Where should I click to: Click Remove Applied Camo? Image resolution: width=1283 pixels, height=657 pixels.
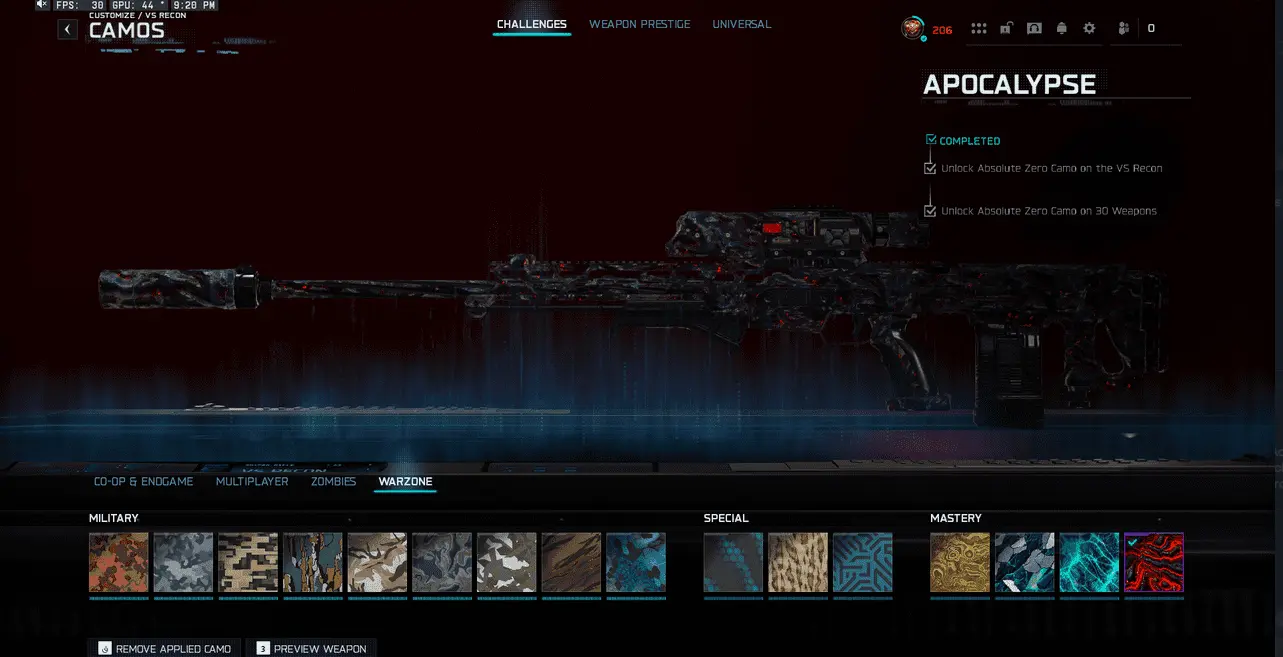pyautogui.click(x=164, y=649)
